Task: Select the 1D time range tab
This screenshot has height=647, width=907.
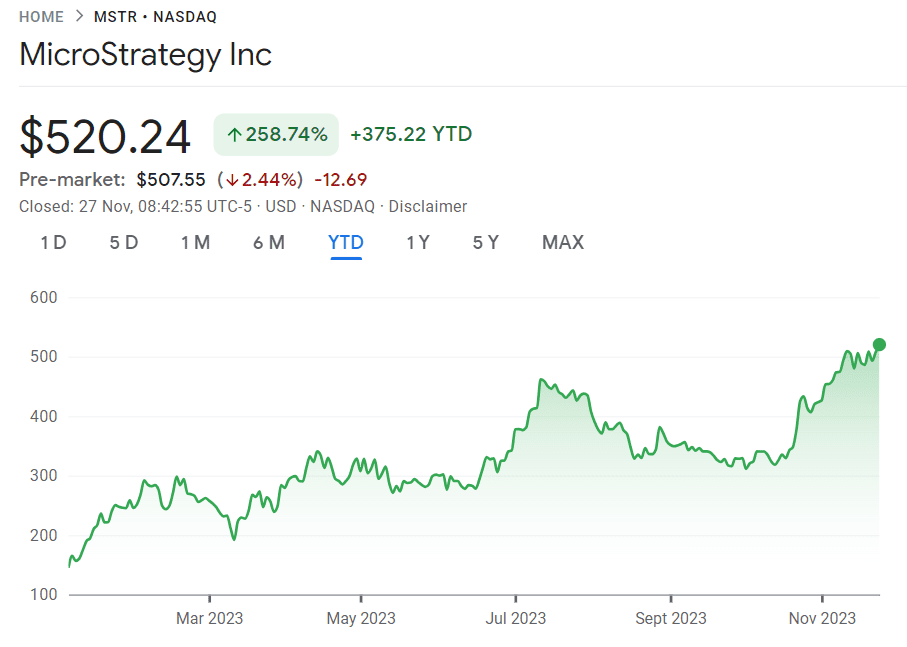Action: tap(53, 242)
